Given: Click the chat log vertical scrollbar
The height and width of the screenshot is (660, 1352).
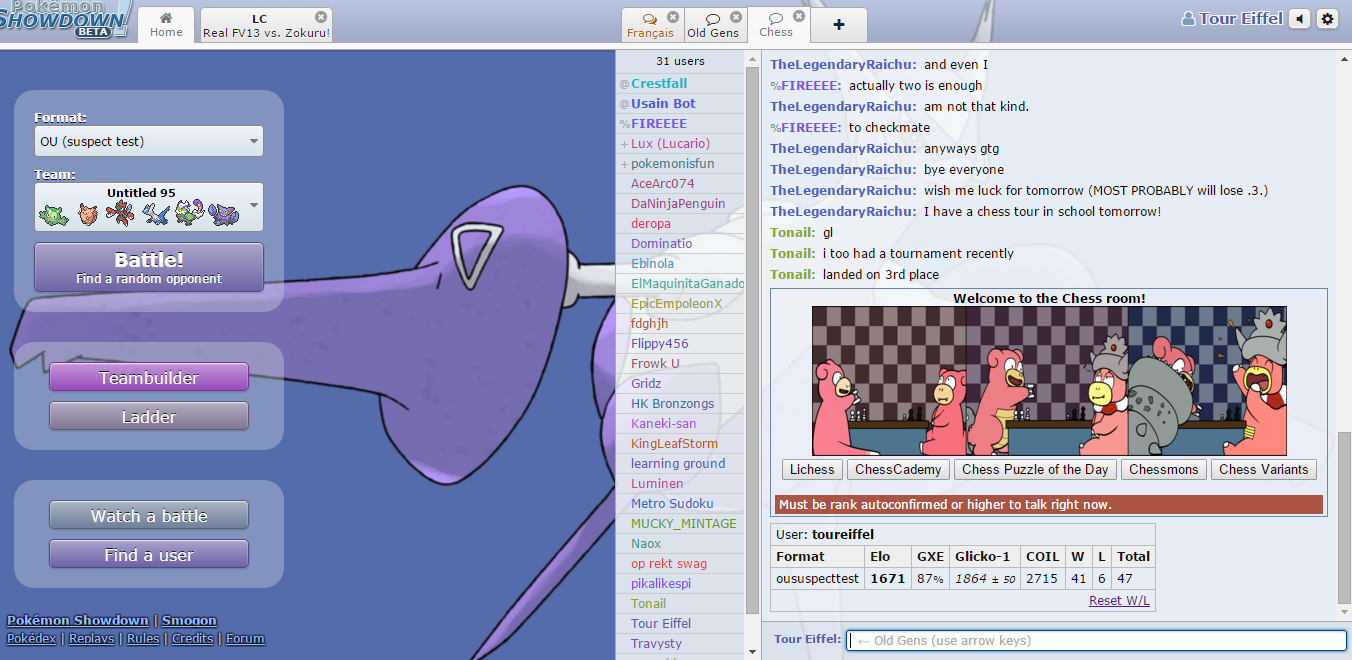Looking at the screenshot, I should 1344,518.
